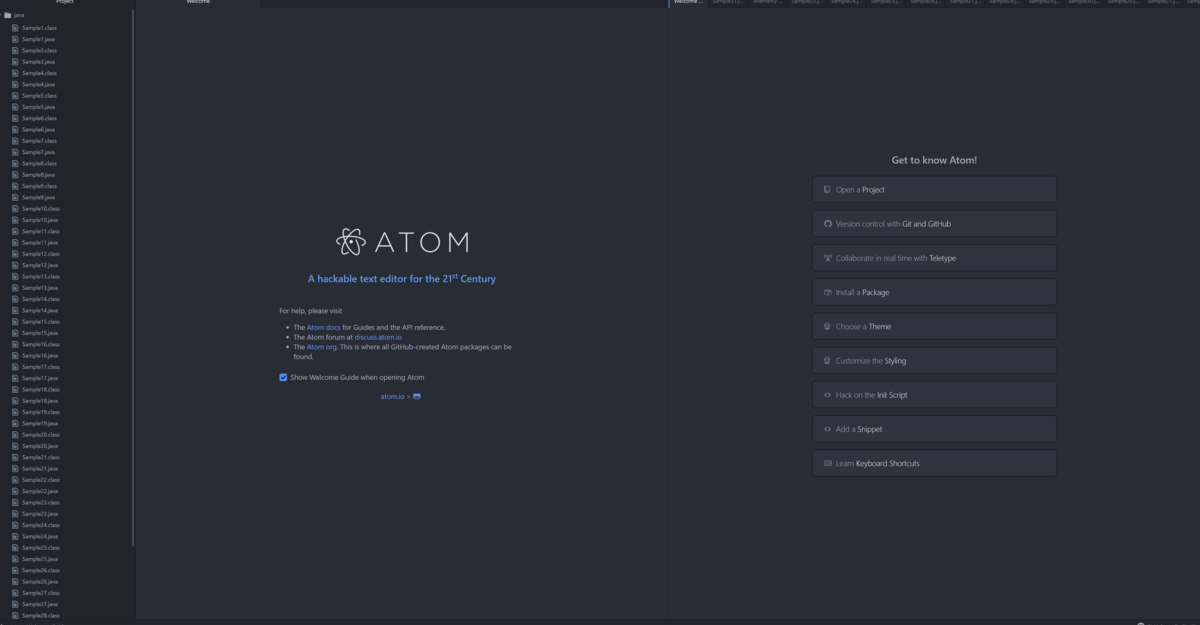Image resolution: width=1200 pixels, height=625 pixels.
Task: Open the Atom org link
Action: pos(322,347)
